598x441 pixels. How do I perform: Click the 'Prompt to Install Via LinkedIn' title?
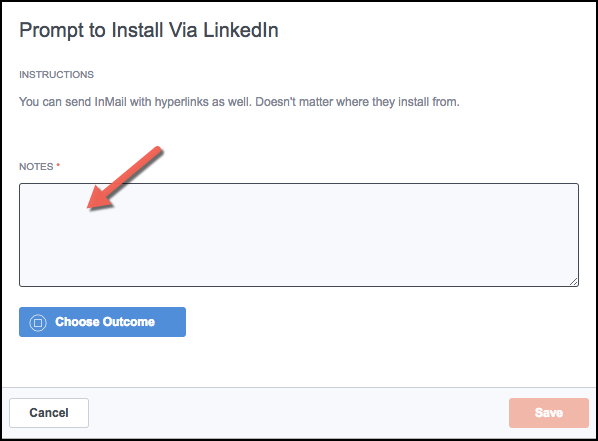click(149, 31)
